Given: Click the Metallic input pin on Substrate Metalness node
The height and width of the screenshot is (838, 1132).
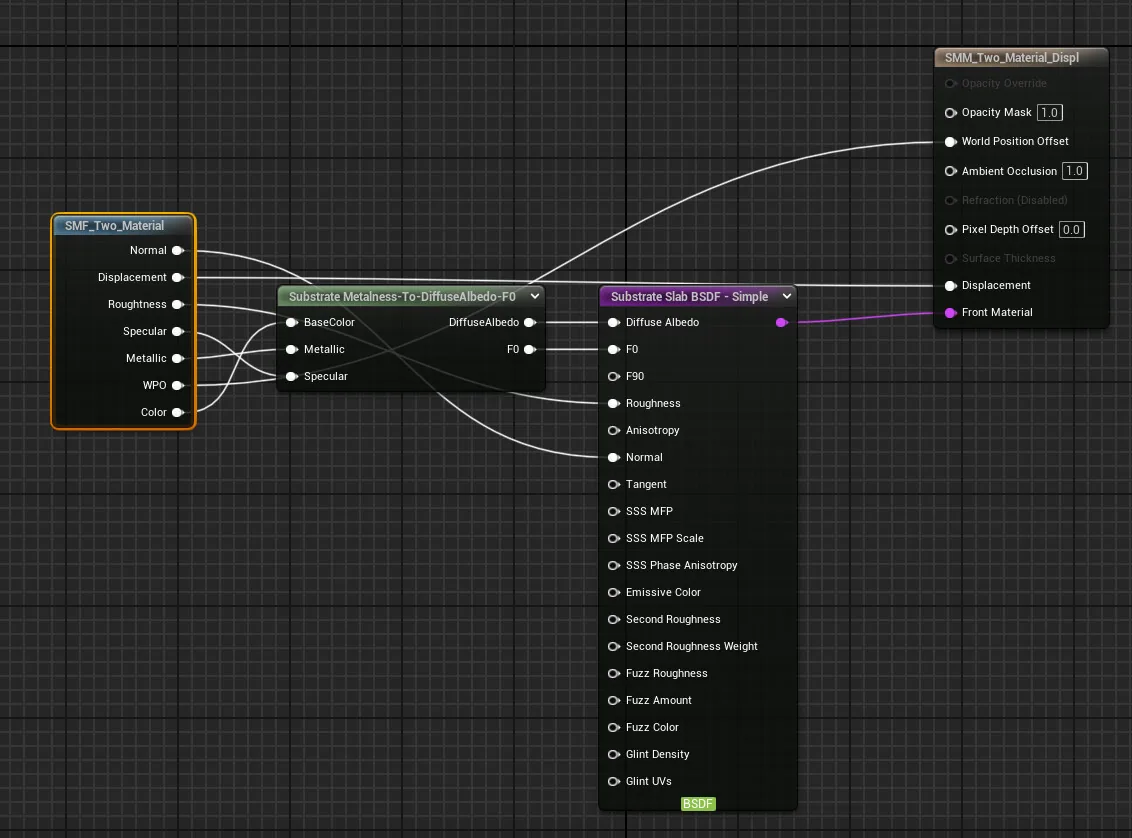Looking at the screenshot, I should pos(292,349).
